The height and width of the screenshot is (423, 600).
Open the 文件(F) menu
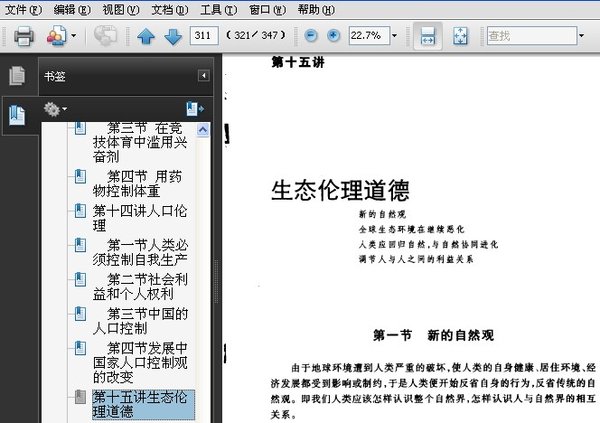click(23, 10)
